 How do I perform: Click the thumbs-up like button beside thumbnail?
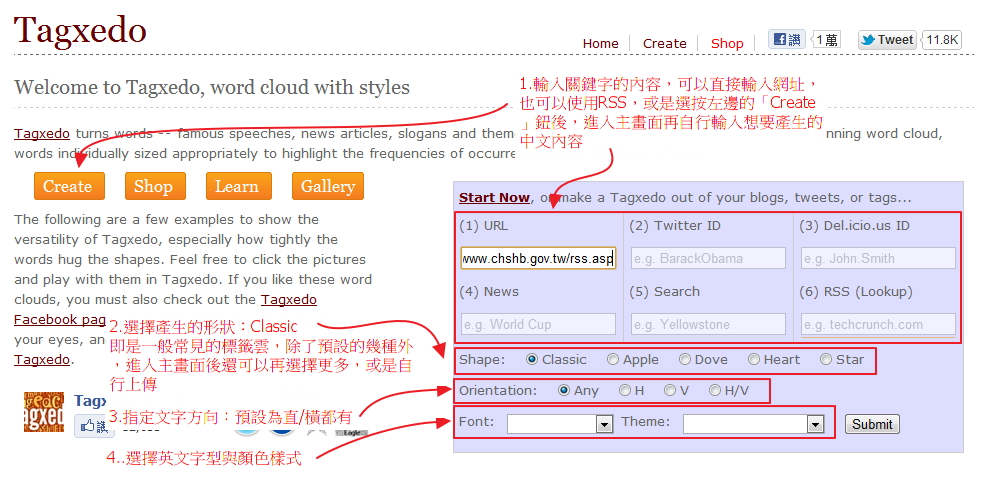tap(94, 426)
